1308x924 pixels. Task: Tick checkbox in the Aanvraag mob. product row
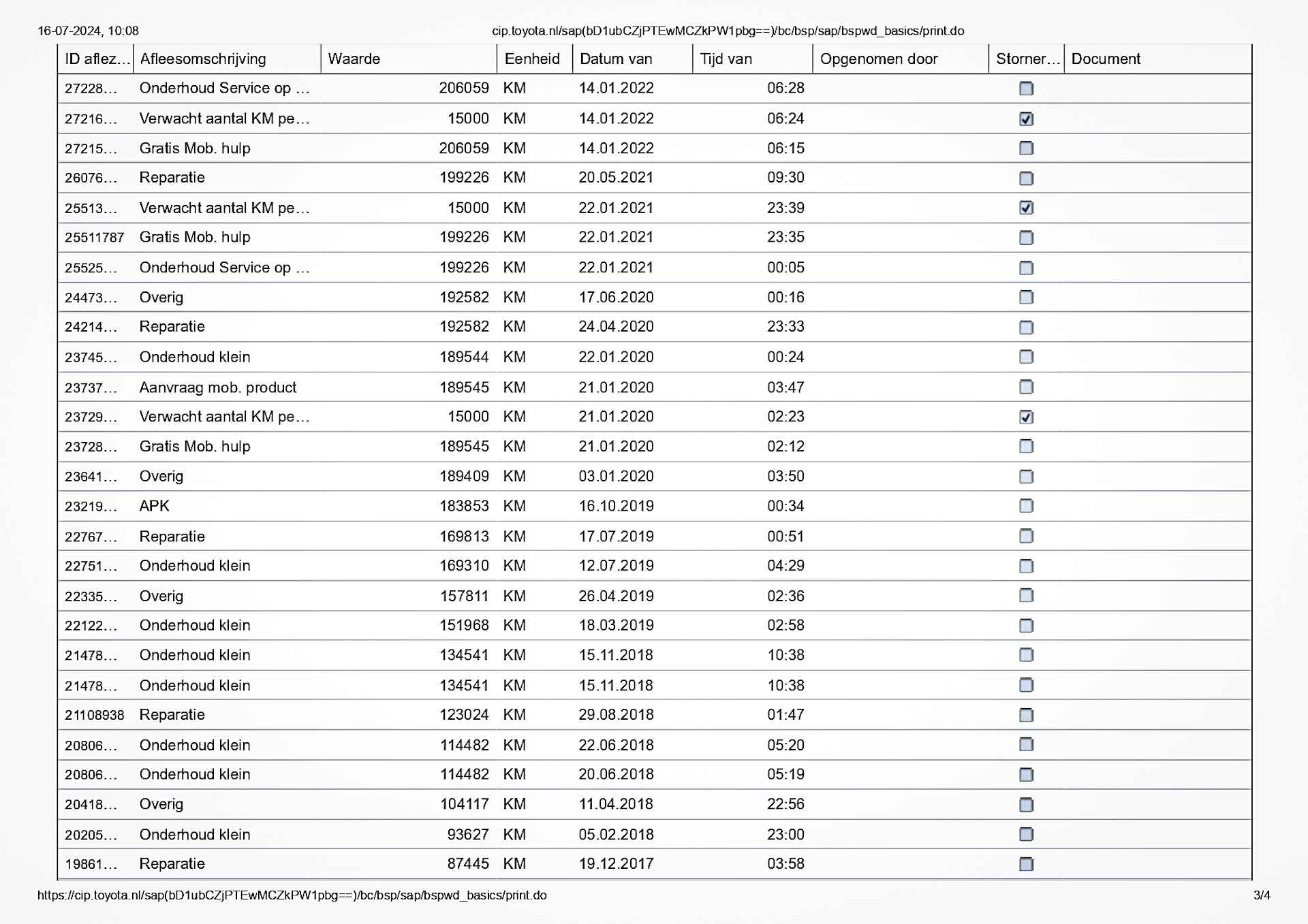(1026, 387)
